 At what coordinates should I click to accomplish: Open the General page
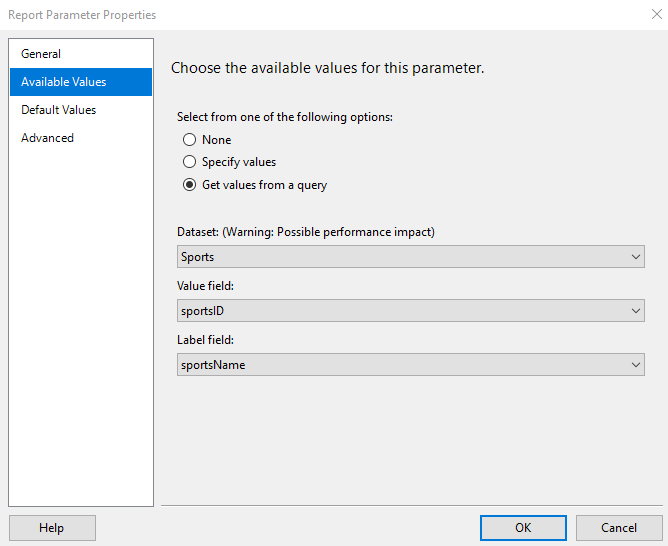[41, 54]
